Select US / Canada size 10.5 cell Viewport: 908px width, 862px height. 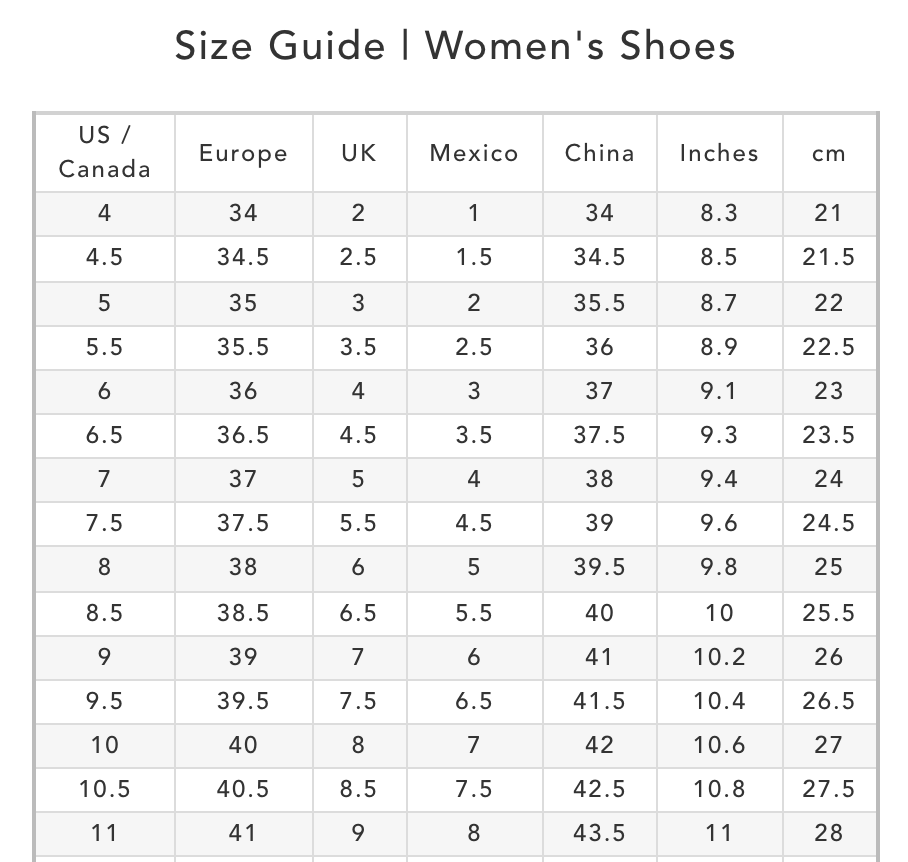pos(104,788)
